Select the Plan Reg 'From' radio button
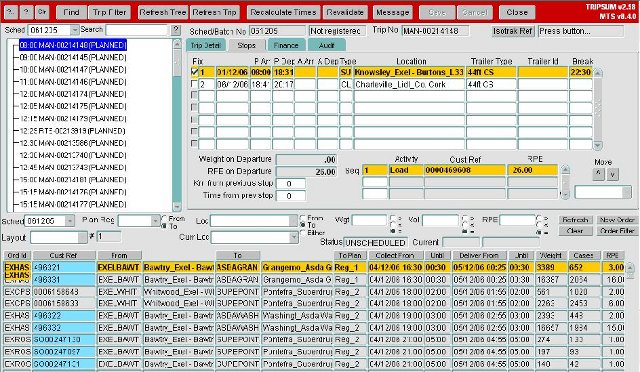 [x=164, y=218]
